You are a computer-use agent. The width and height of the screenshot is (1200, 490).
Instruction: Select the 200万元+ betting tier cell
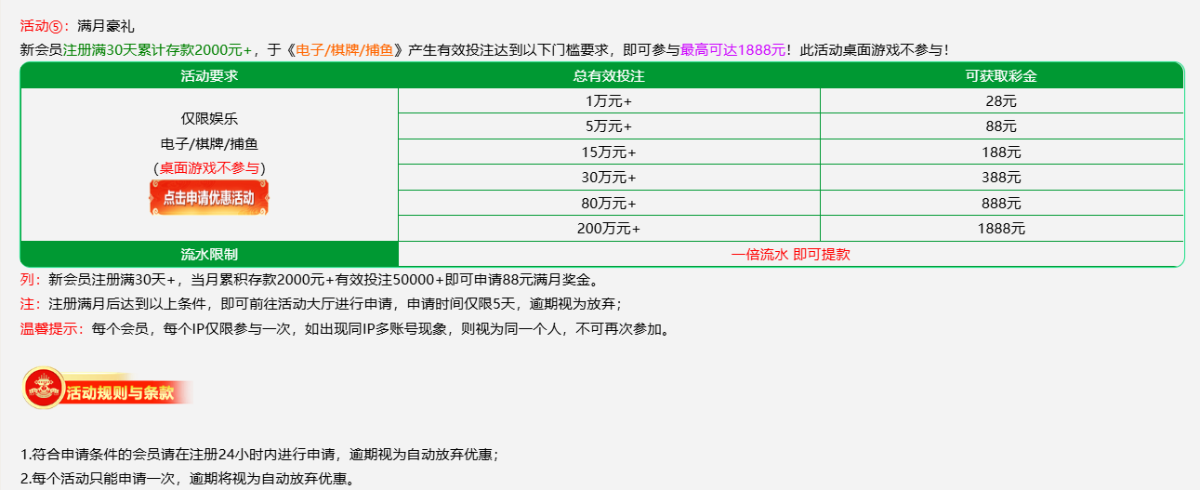tap(608, 228)
